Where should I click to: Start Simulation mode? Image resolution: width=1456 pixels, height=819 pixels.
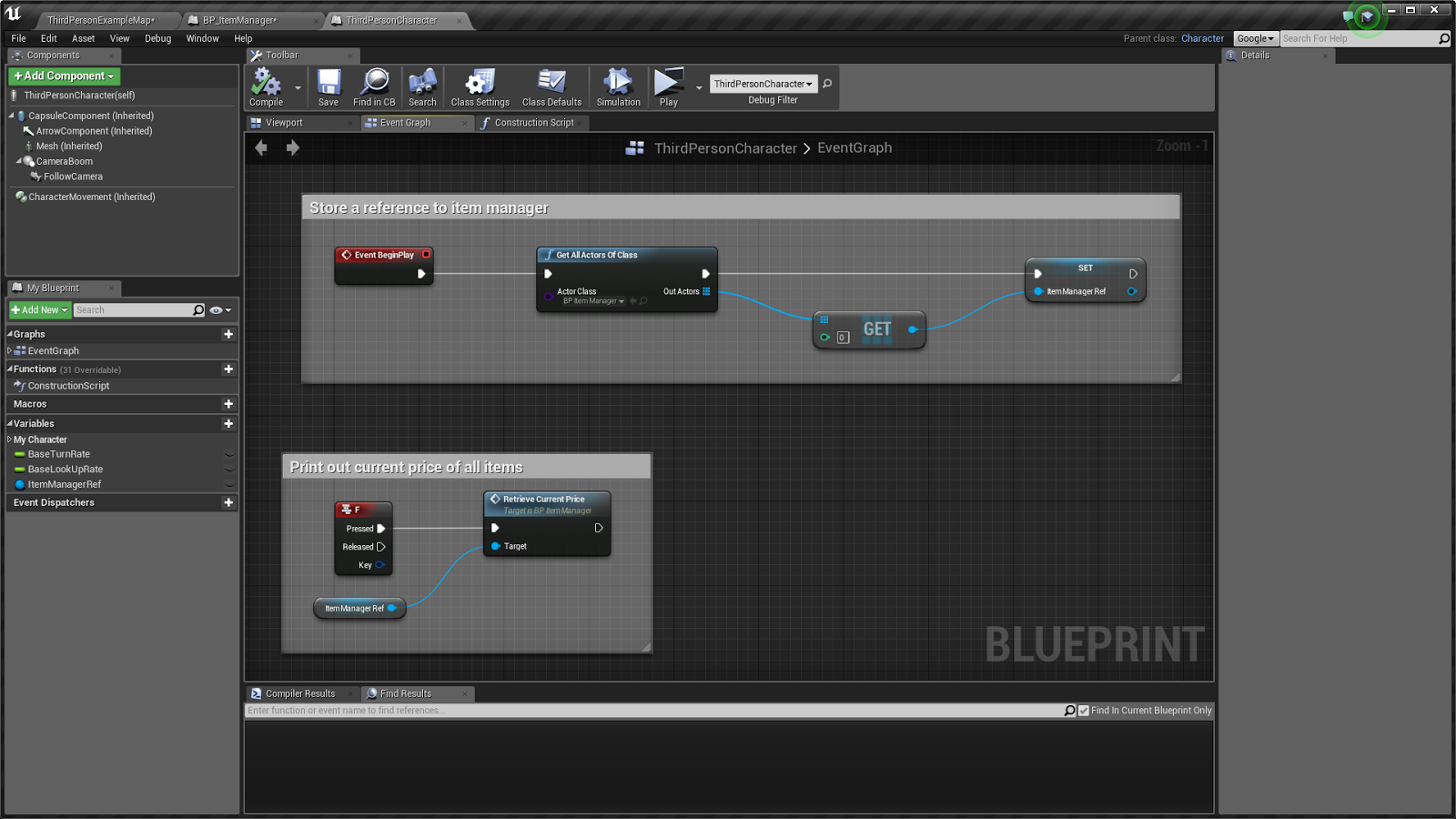point(618,86)
